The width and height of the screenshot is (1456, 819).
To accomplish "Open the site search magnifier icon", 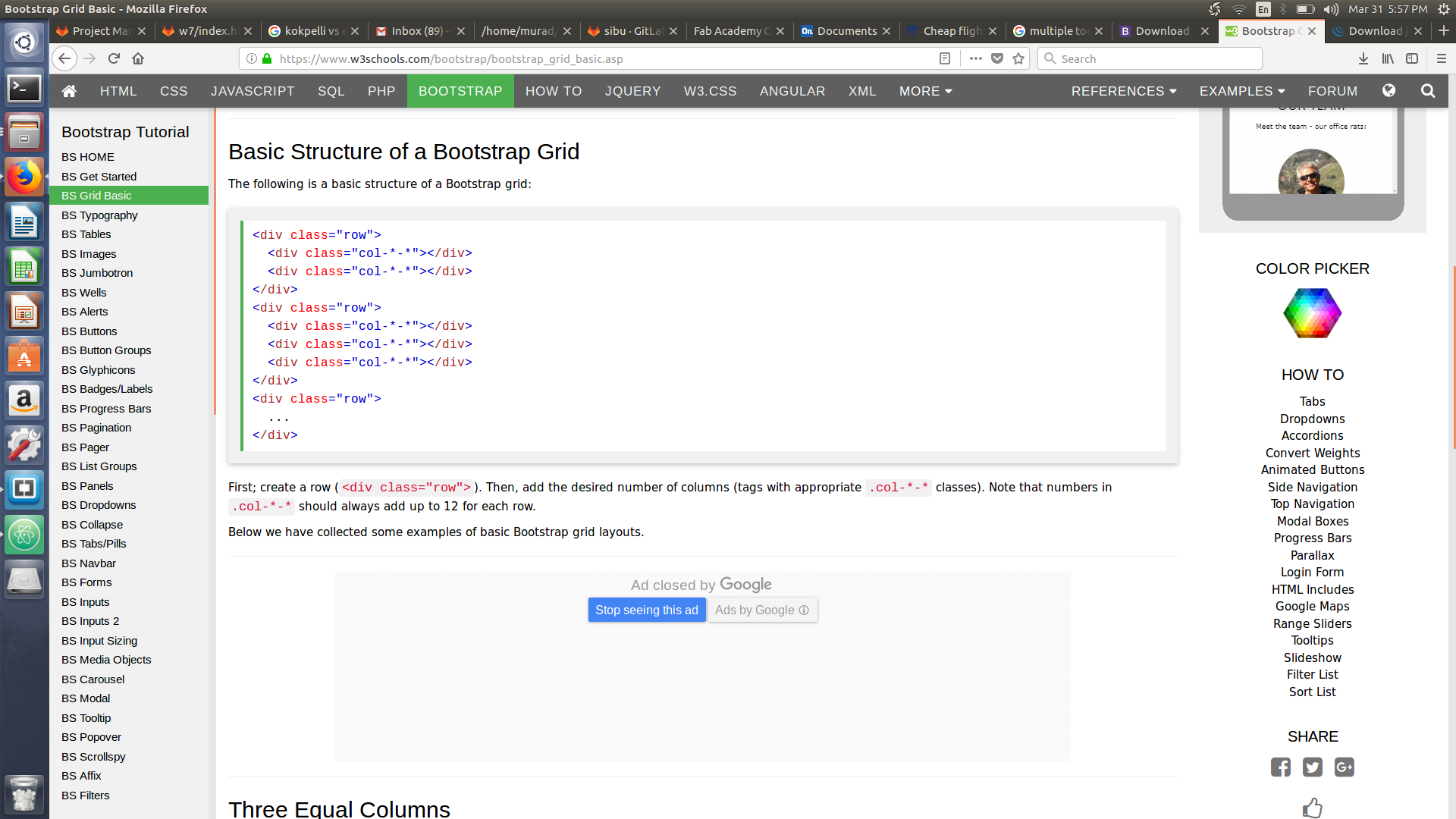I will pyautogui.click(x=1428, y=91).
